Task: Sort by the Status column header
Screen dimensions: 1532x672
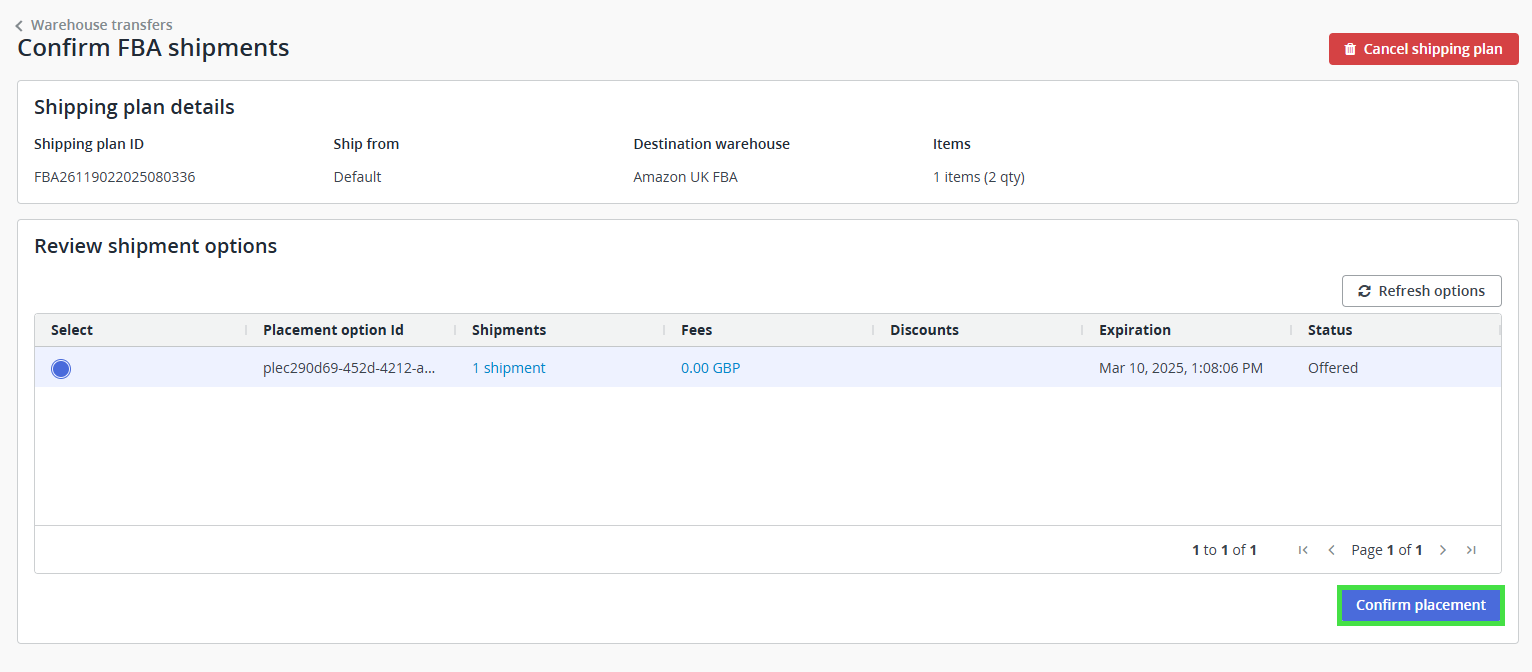Action: pyautogui.click(x=1330, y=330)
